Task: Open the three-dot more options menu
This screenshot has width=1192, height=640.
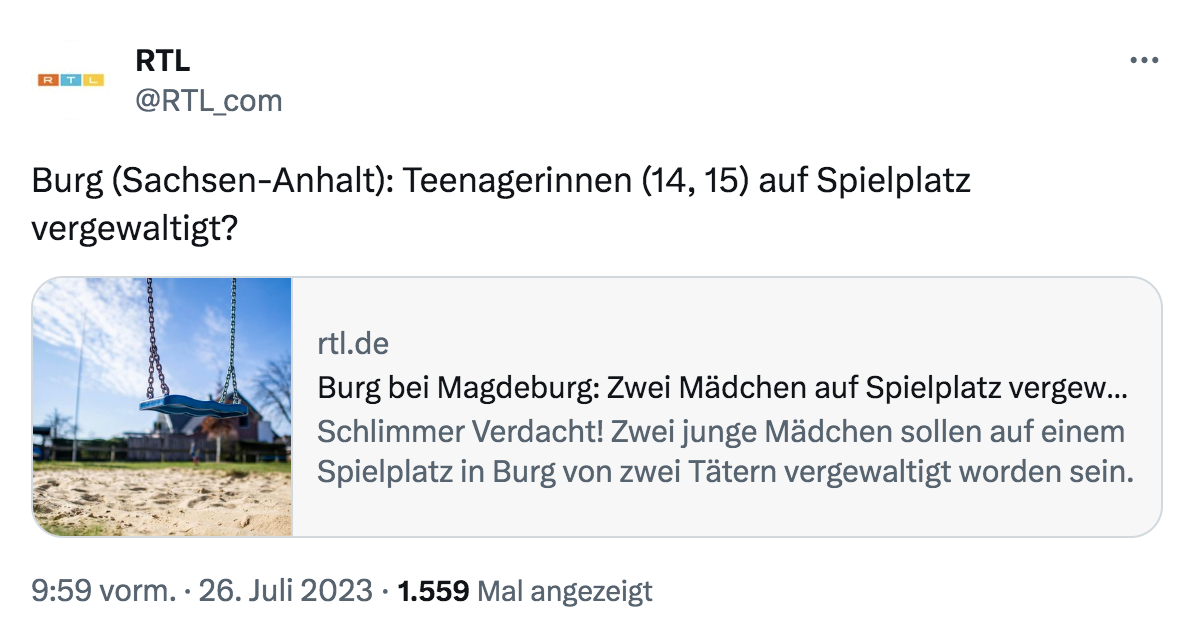Action: tap(1143, 60)
